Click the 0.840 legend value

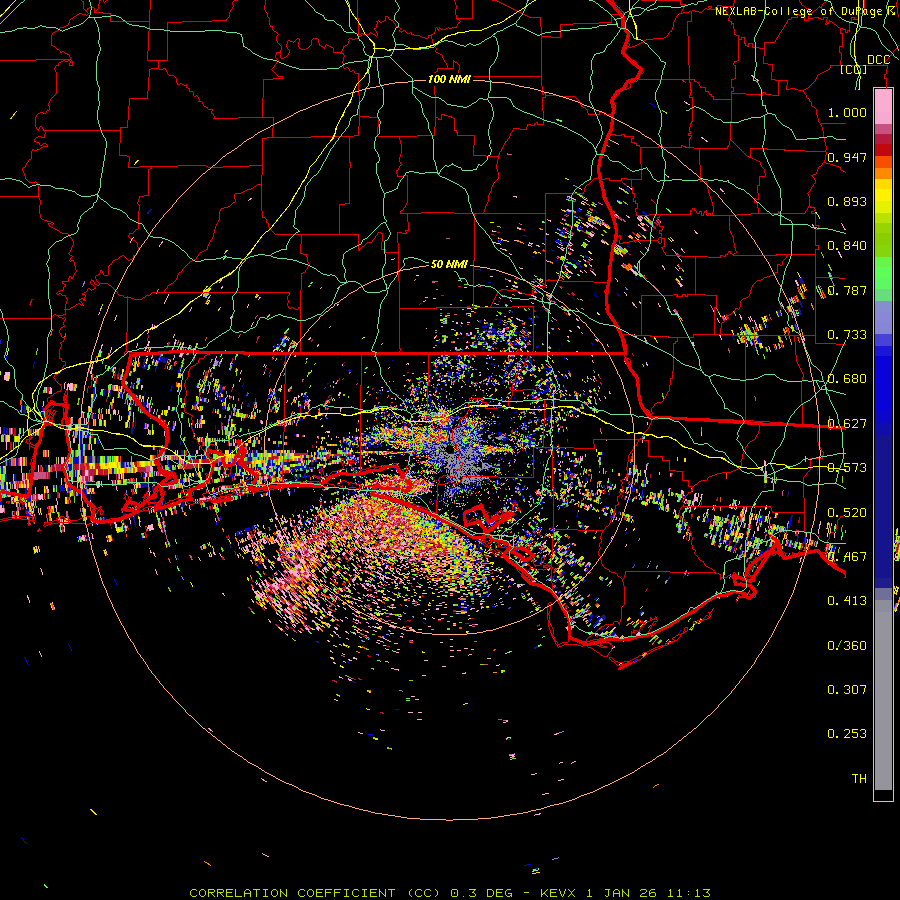click(847, 246)
